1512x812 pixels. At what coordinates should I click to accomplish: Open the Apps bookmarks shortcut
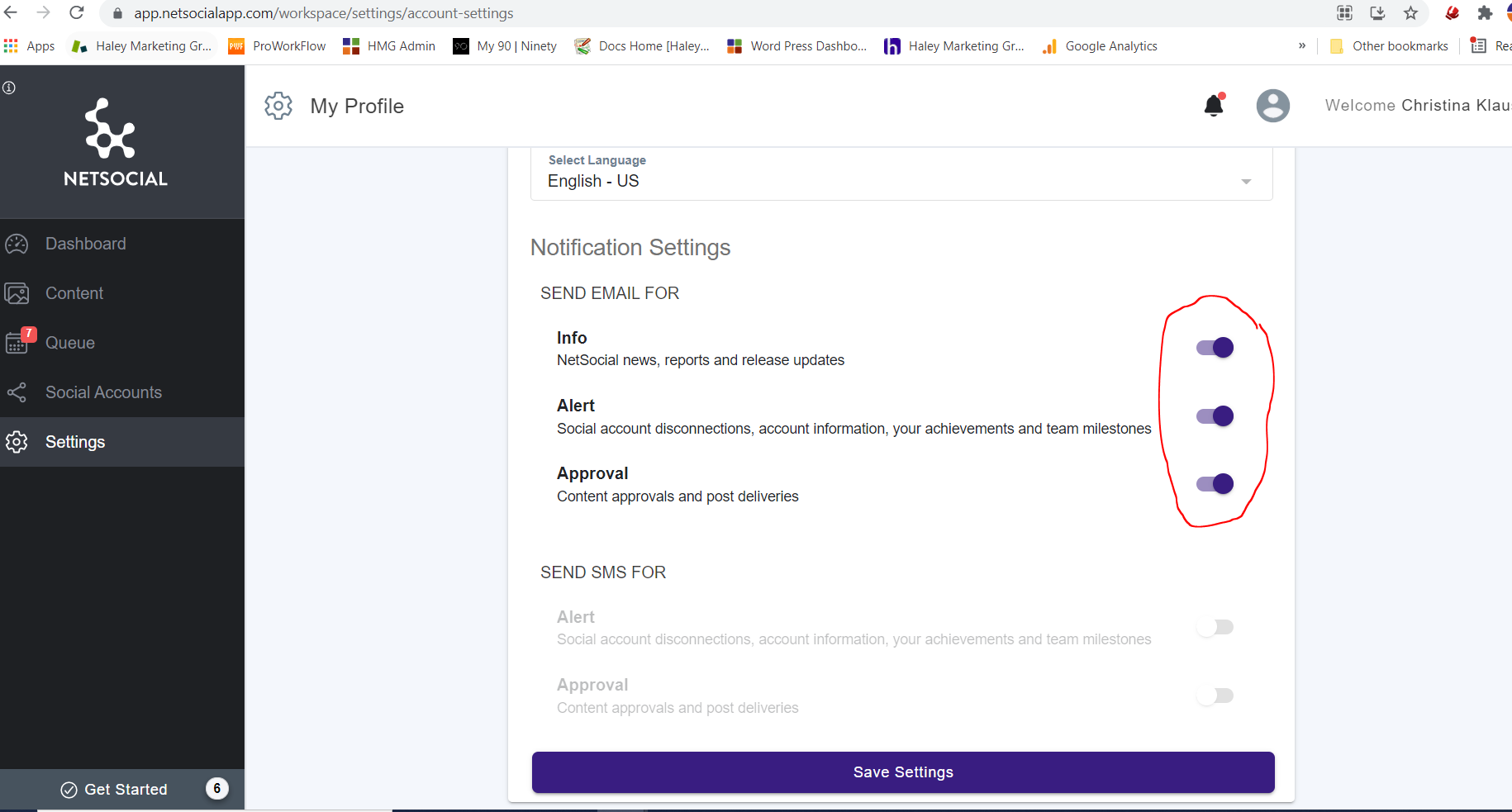pyautogui.click(x=30, y=46)
